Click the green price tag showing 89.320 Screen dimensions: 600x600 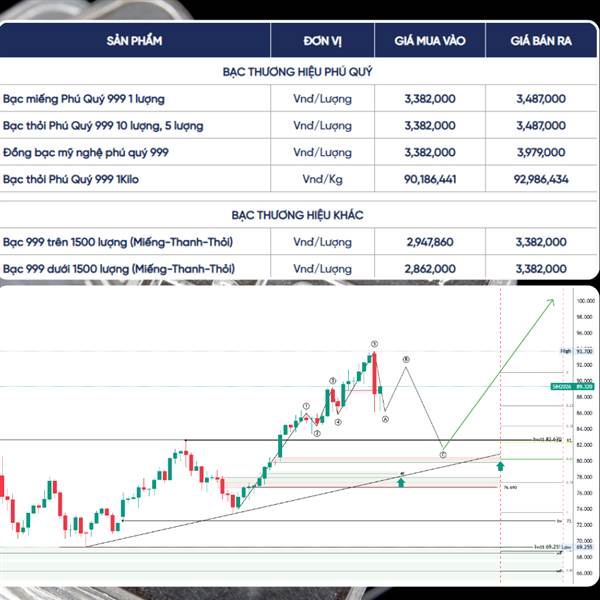(572, 387)
